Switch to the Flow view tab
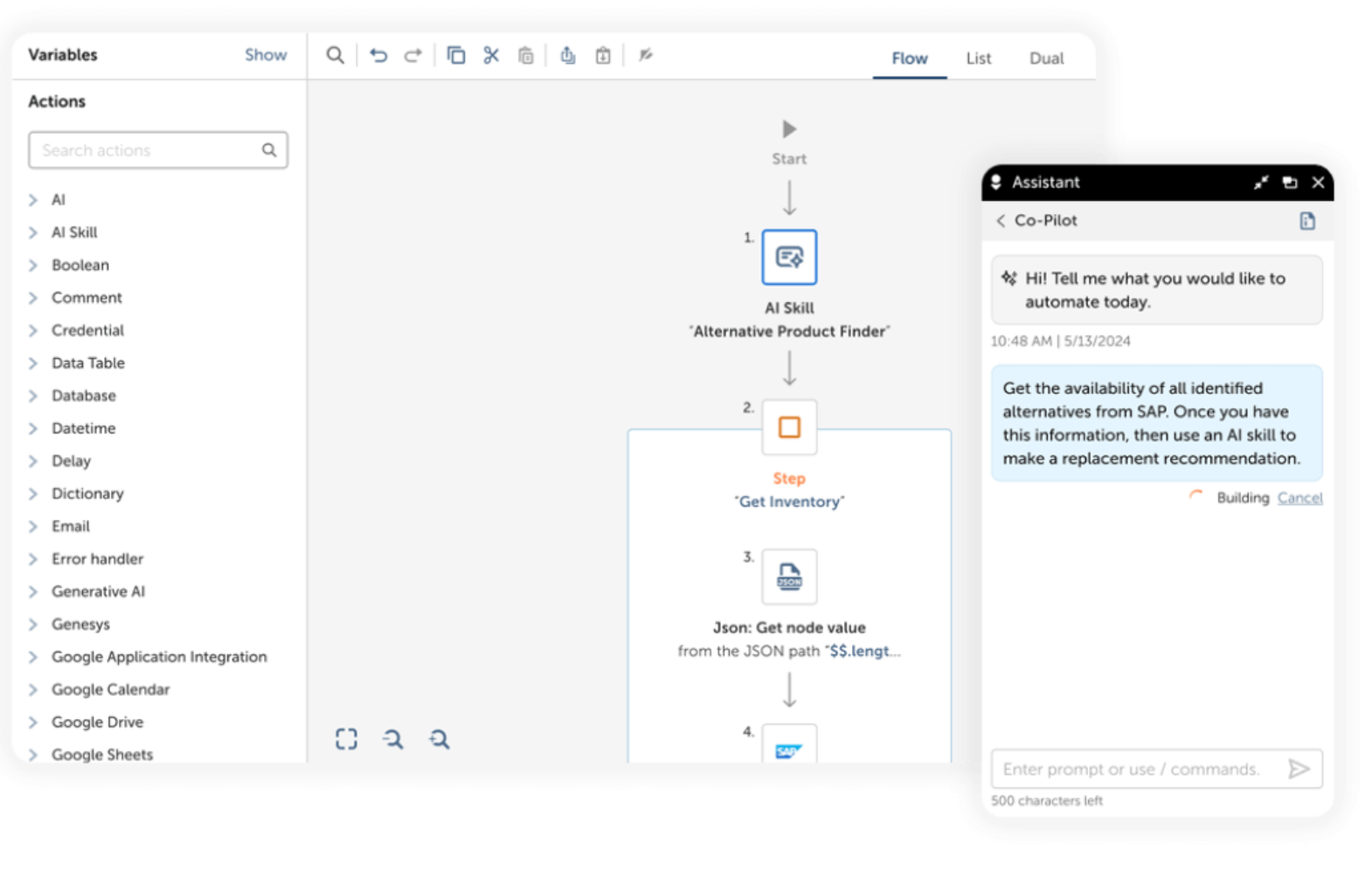The height and width of the screenshot is (878, 1372). coord(910,59)
